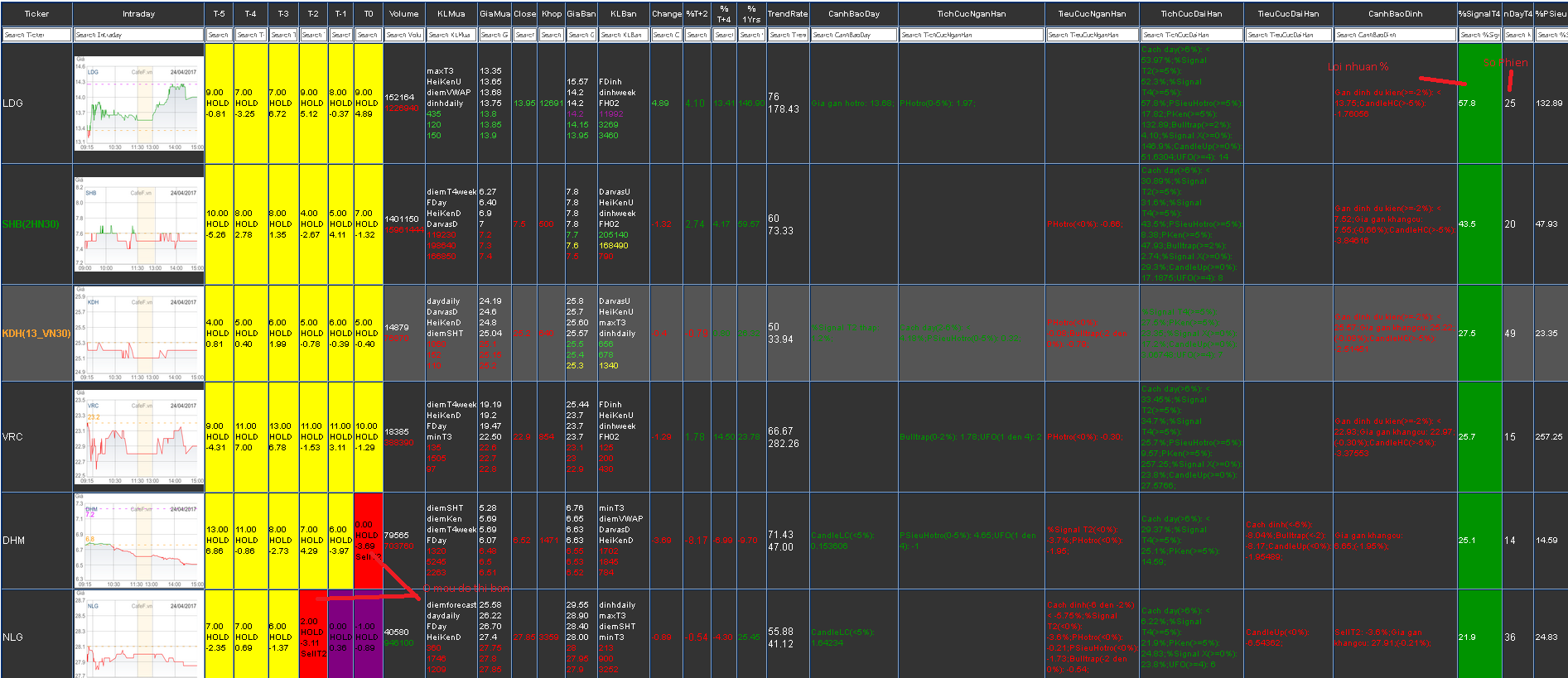This screenshot has width=1568, height=678.
Task: Sort by the CanhBaoDinh column header
Action: click(1395, 14)
